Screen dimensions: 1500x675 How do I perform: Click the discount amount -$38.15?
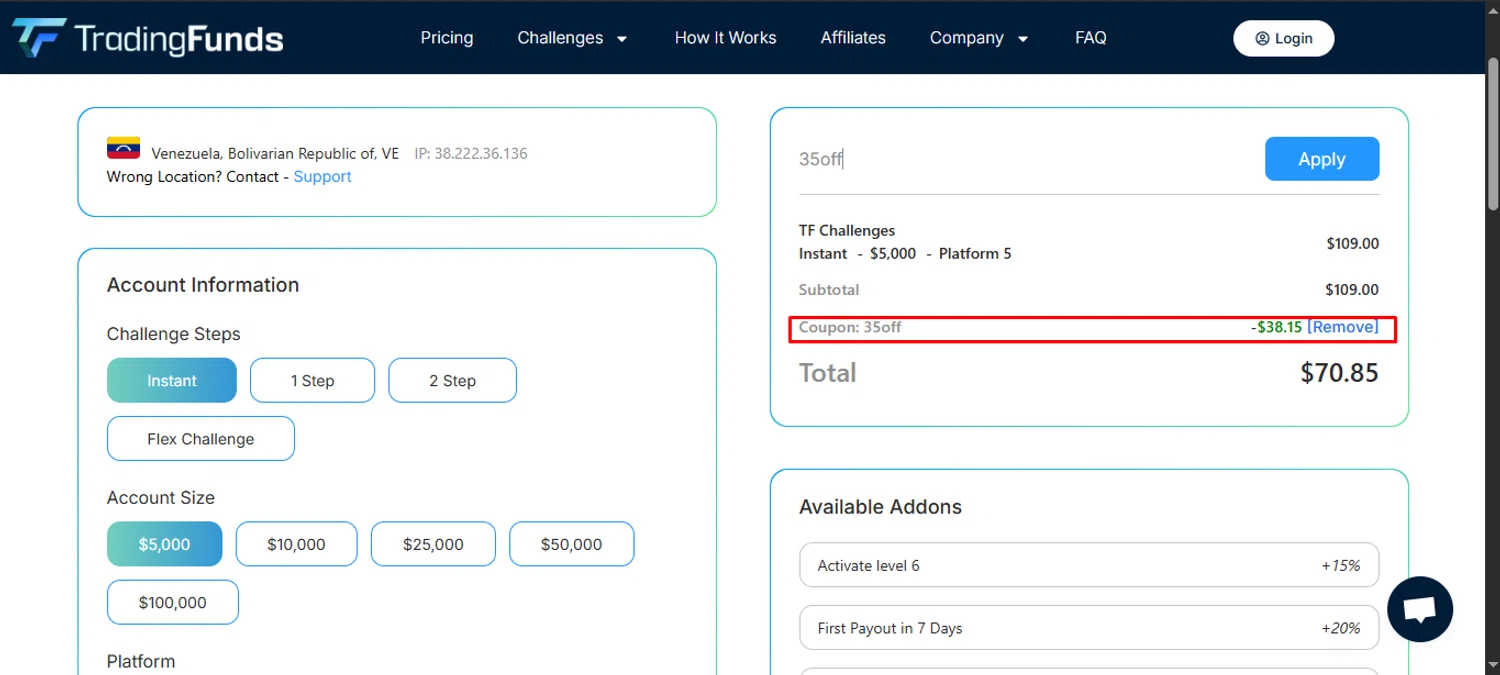tap(1276, 327)
